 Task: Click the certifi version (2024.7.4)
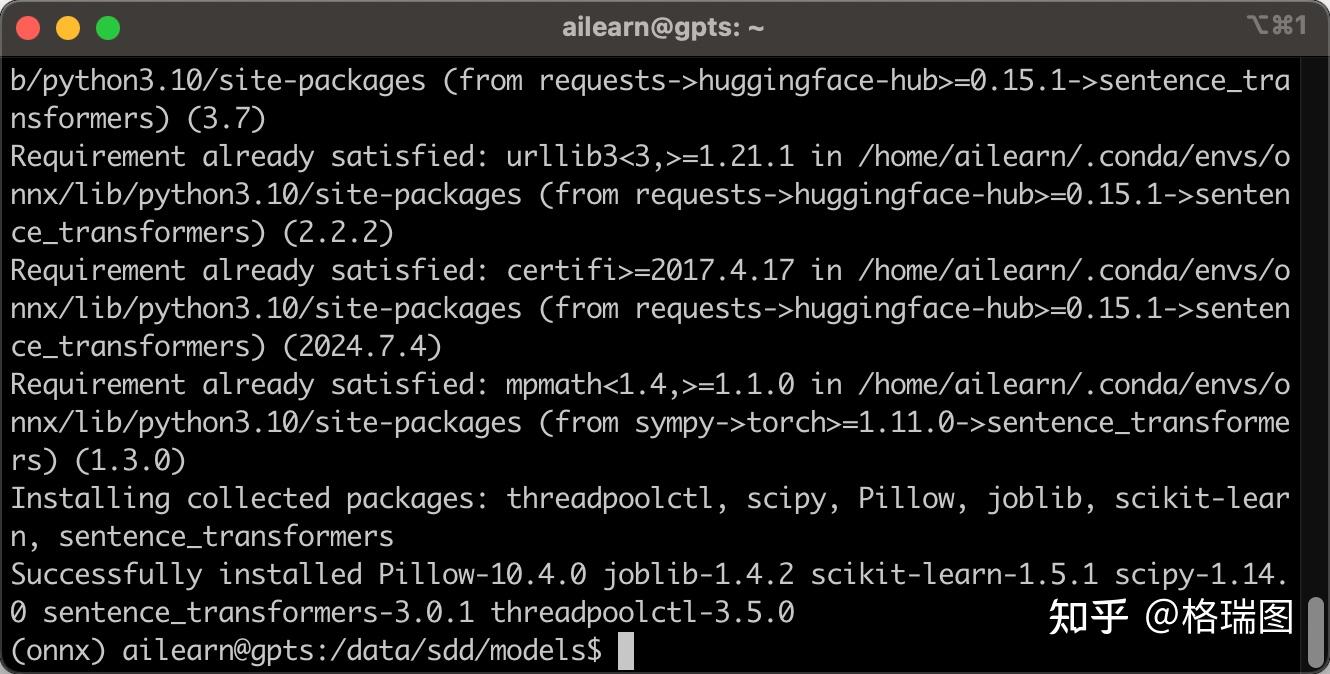tap(362, 347)
